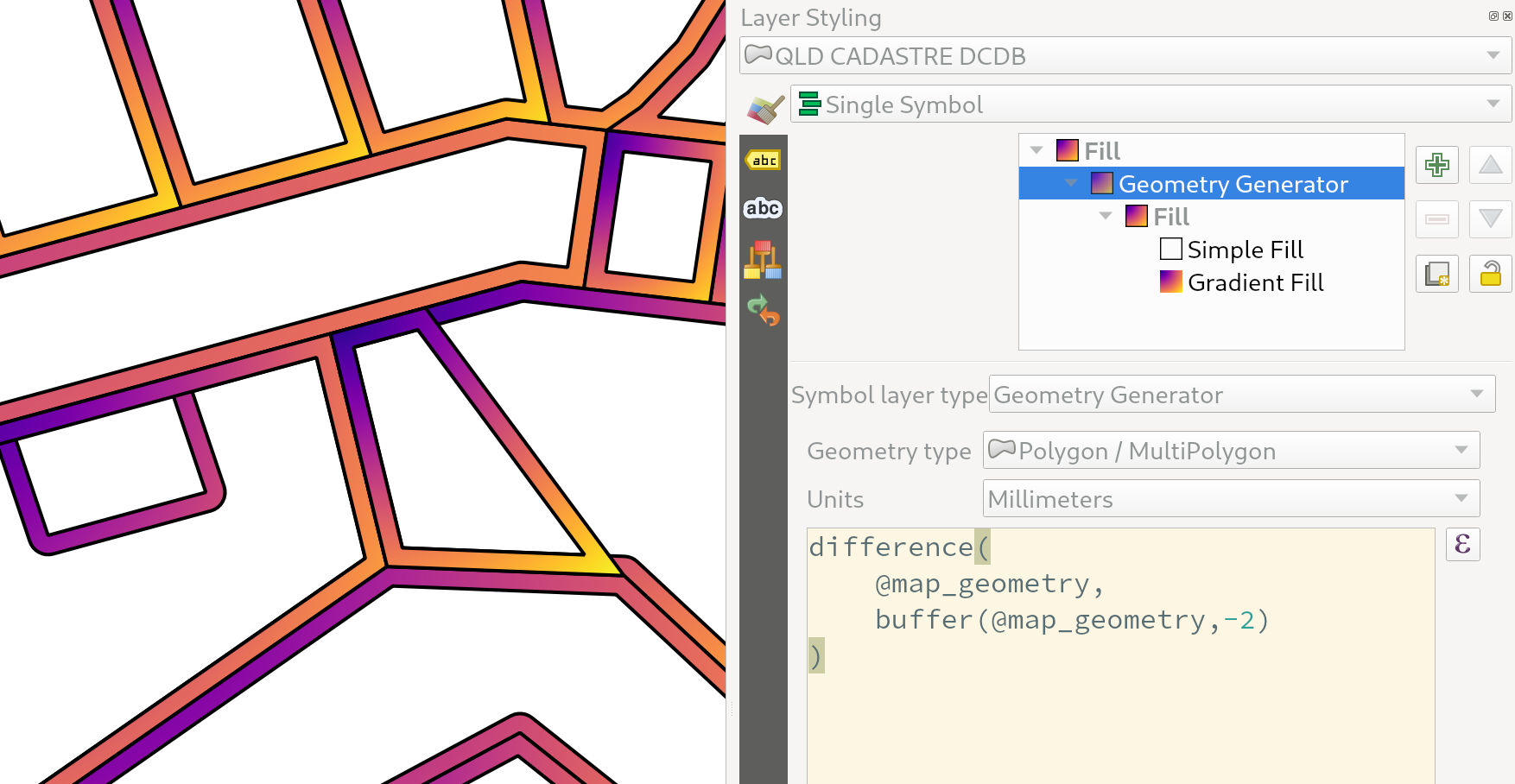The image size is (1515, 784).
Task: Open the QLD CADASTRE DCDB layer dropdown
Action: click(1125, 56)
